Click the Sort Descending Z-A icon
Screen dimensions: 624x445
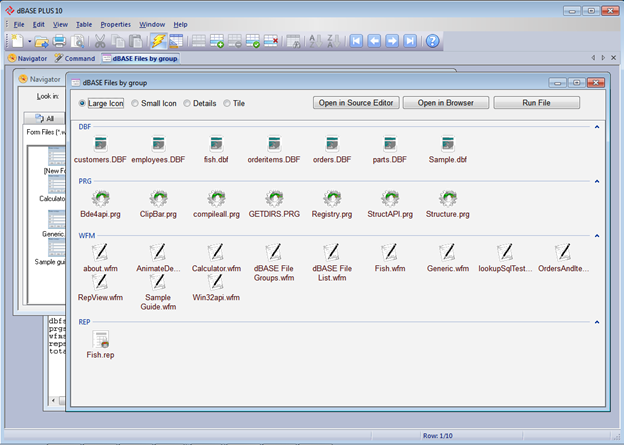[x=333, y=41]
